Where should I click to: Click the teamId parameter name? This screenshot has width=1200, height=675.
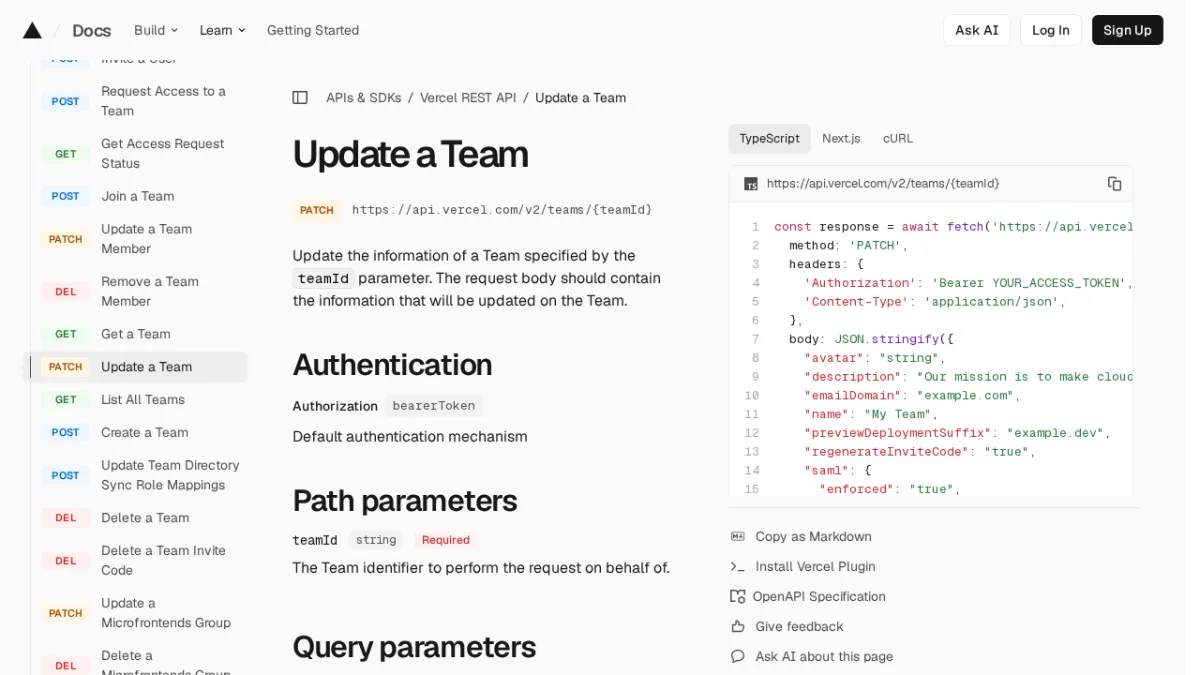click(315, 540)
